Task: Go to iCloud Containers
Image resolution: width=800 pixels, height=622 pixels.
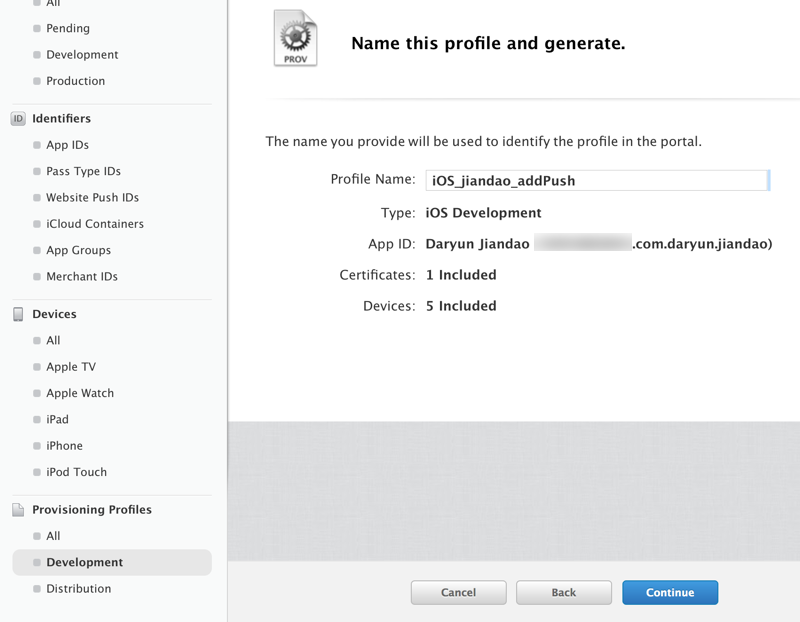Action: [94, 224]
